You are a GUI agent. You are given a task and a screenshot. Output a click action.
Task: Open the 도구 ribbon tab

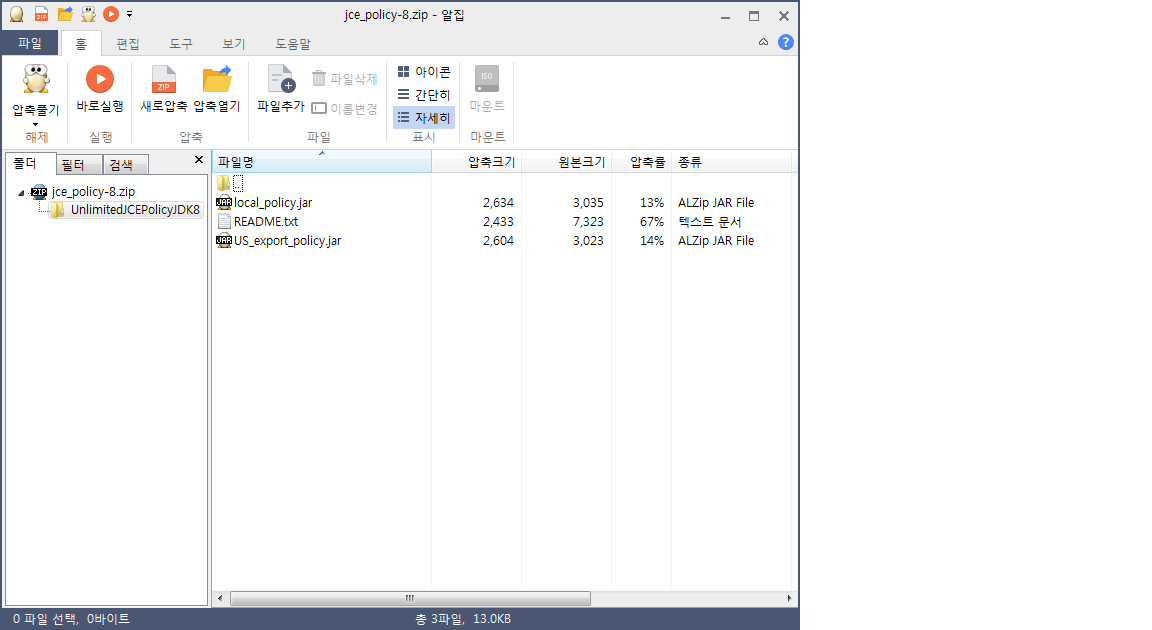tap(181, 44)
